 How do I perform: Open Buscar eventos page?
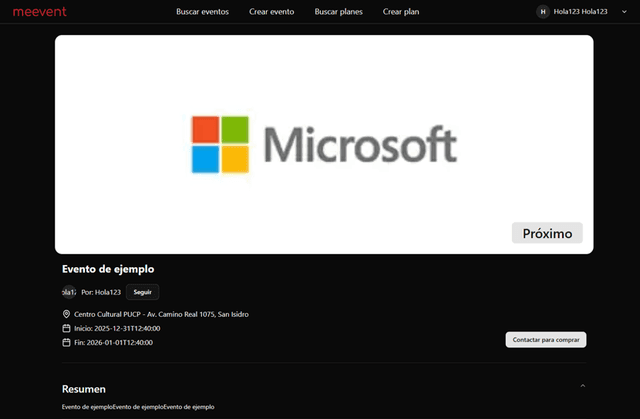202,12
